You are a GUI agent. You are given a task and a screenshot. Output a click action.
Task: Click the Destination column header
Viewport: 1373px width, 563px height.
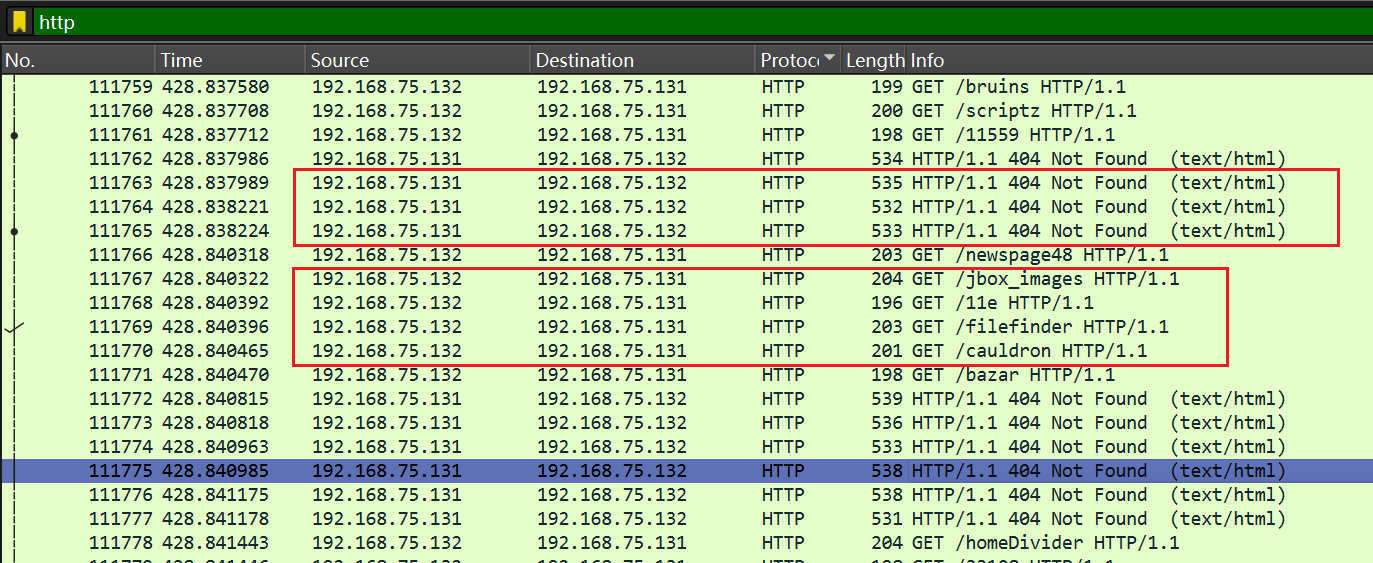coord(642,60)
